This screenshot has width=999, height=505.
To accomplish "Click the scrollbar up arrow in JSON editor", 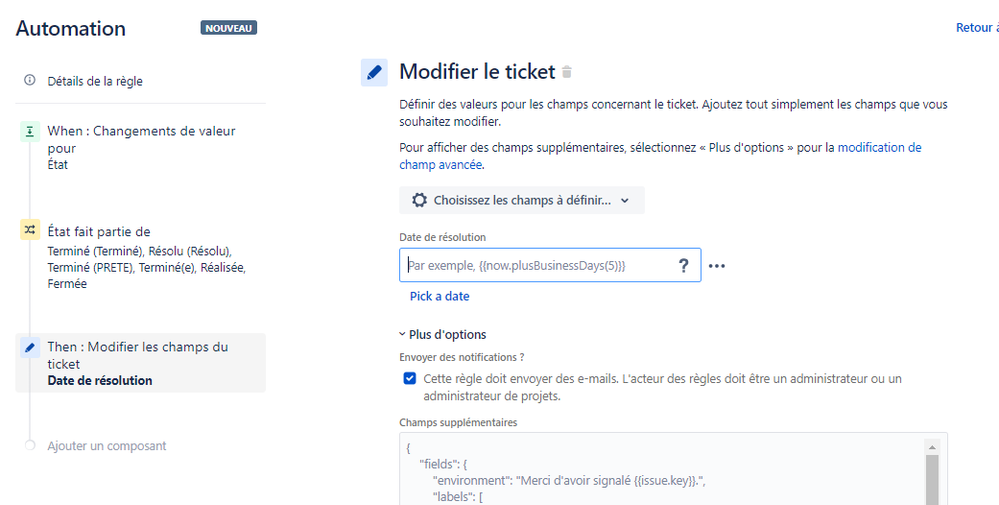I will [931, 447].
